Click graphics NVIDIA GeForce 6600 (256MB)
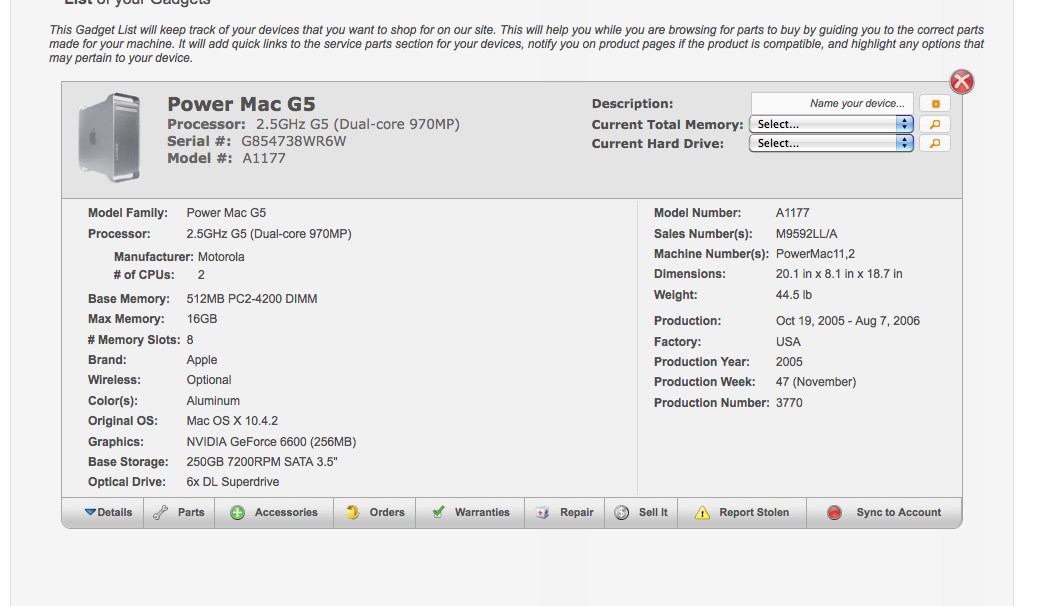This screenshot has width=1050, height=606. 271,442
